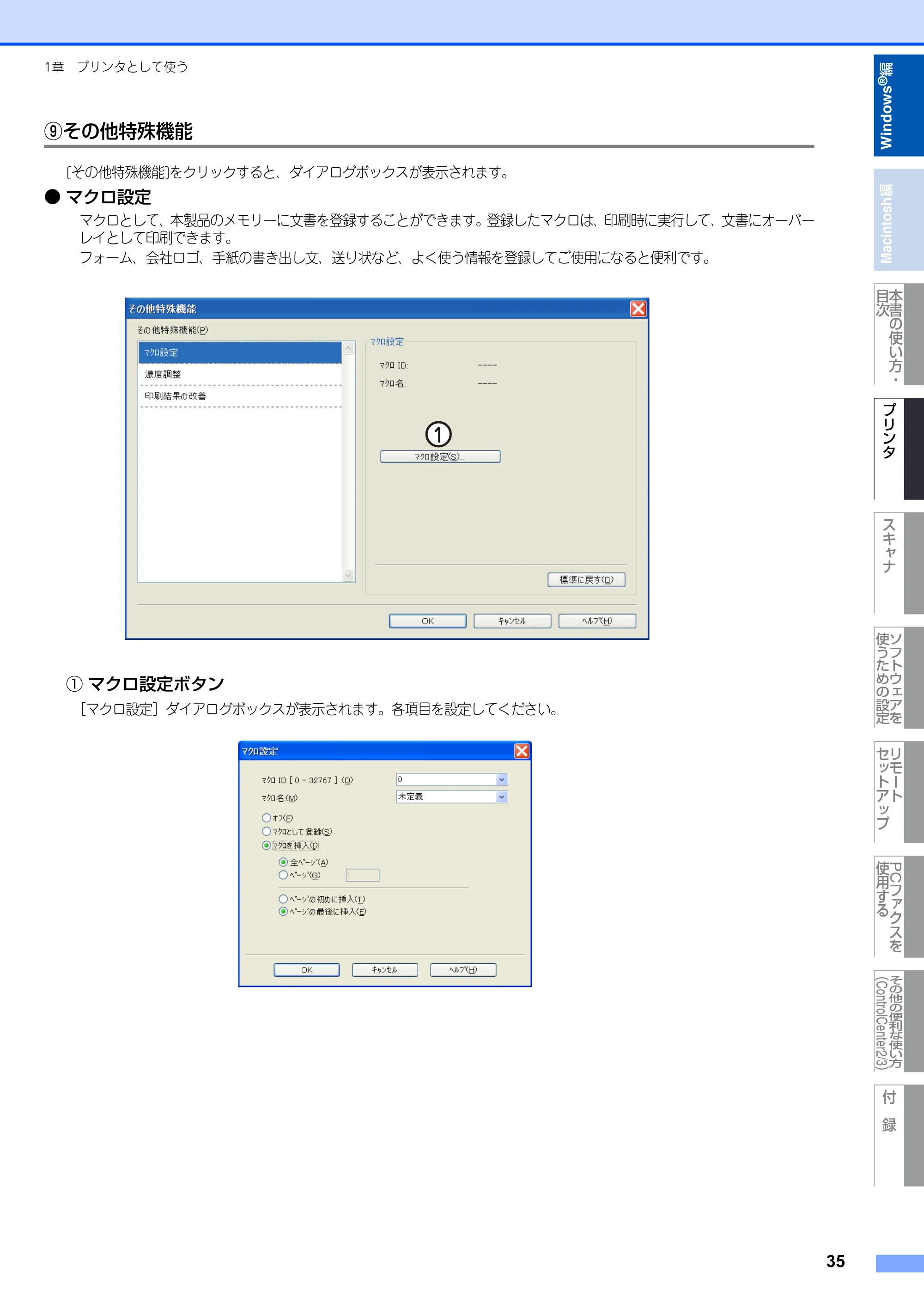Click the page number input field
924x1308 pixels.
pyautogui.click(x=362, y=875)
